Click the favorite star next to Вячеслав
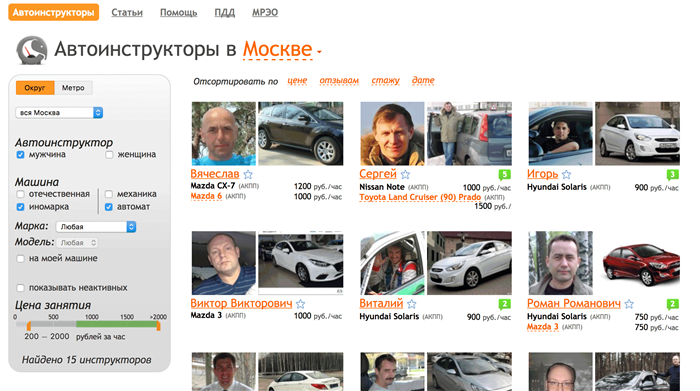The image size is (700, 391). tap(248, 175)
